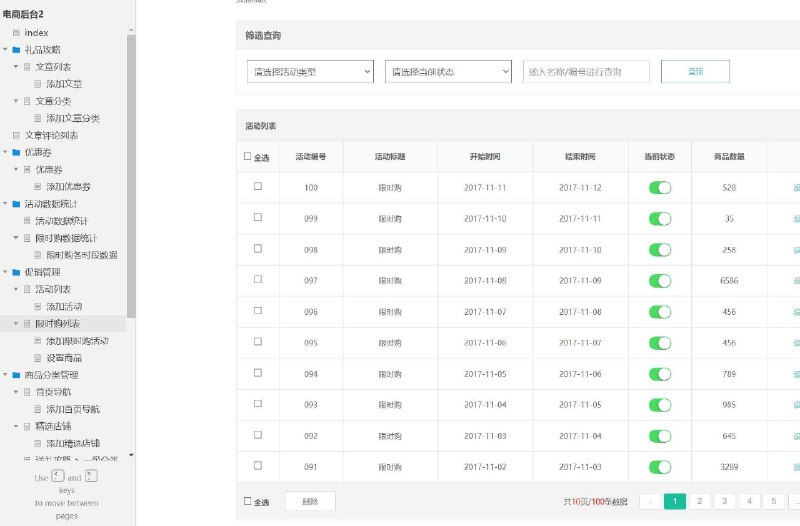Click the right arrow key icon in the hint

click(x=91, y=476)
